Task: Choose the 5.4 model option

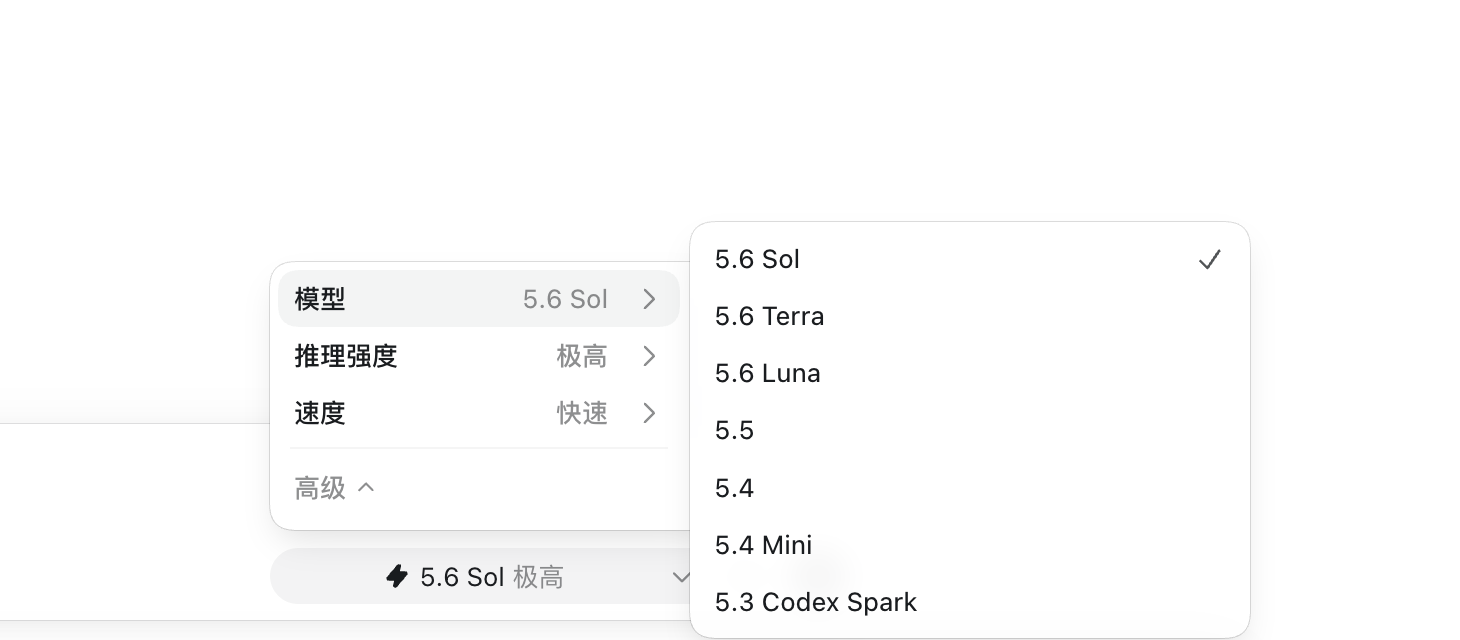Action: 970,488
